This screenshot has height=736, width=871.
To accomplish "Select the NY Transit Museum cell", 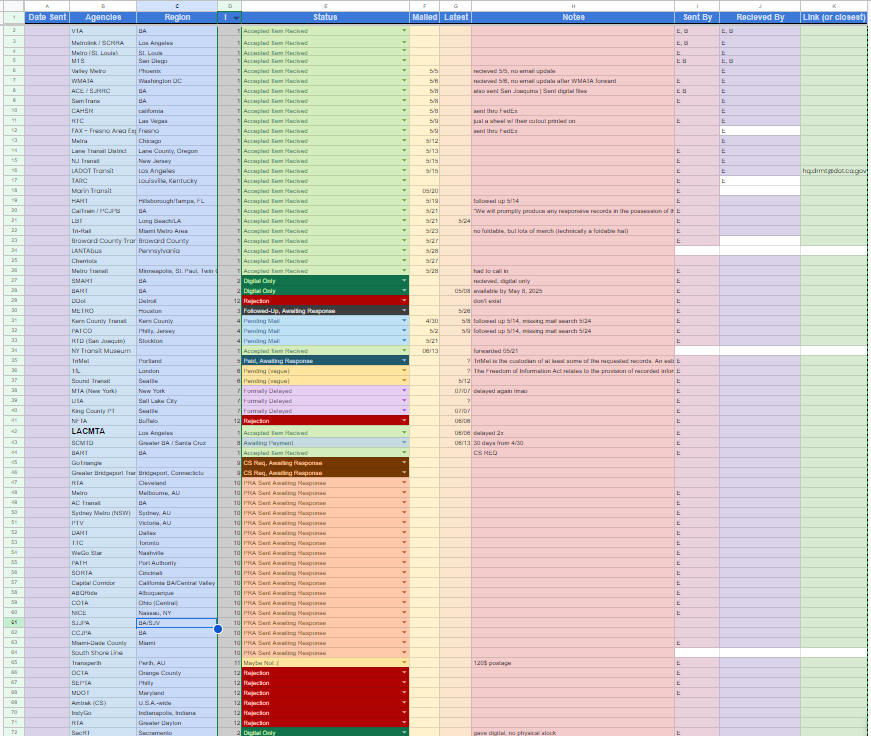I will 103,351.
